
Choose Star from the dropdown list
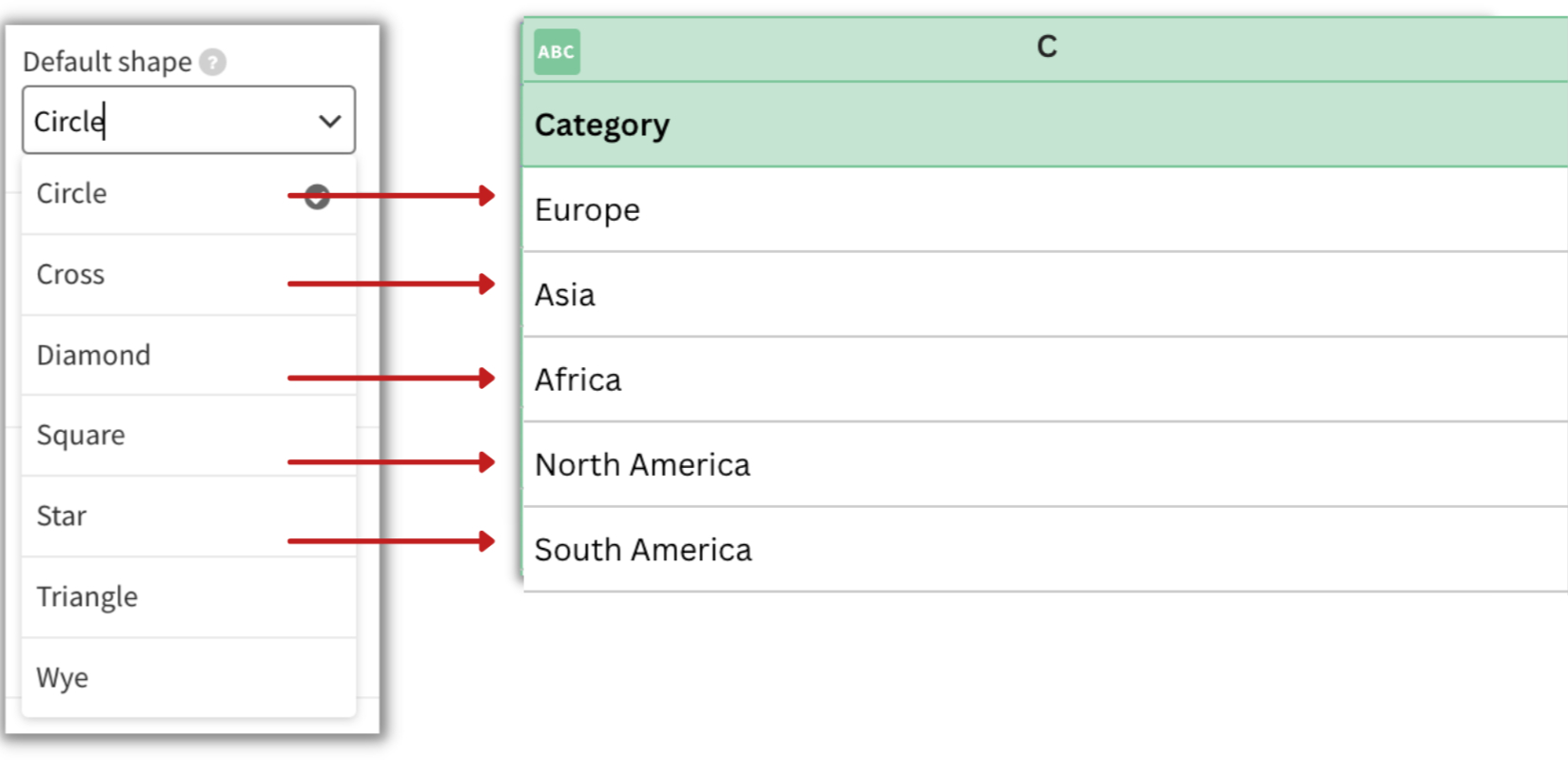(62, 516)
